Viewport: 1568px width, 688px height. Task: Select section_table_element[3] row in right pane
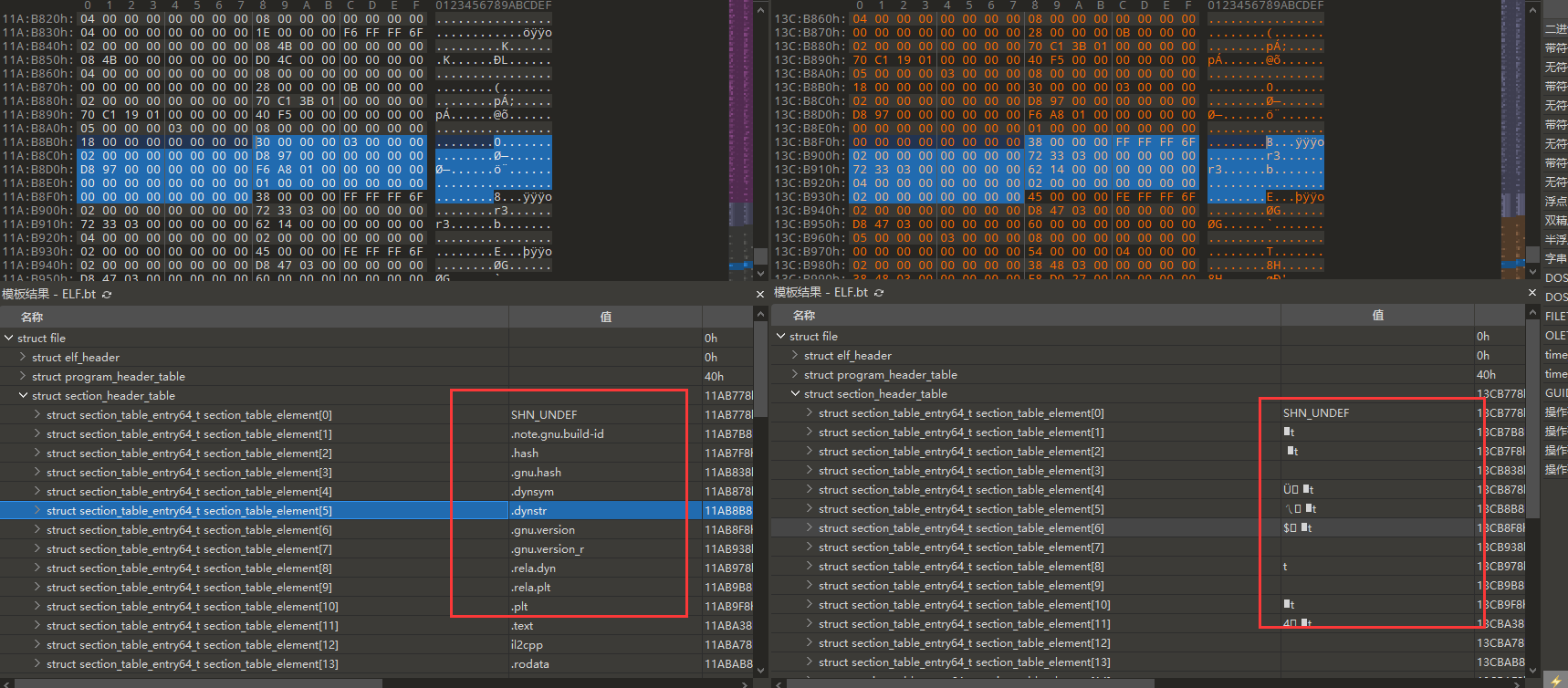[1148, 471]
